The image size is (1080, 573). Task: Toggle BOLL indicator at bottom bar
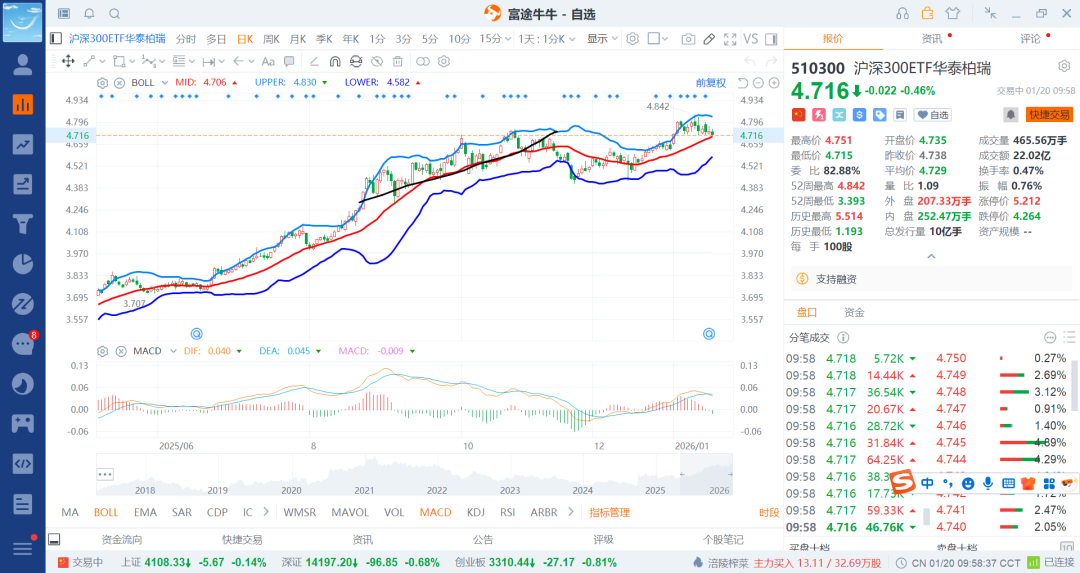(x=106, y=512)
